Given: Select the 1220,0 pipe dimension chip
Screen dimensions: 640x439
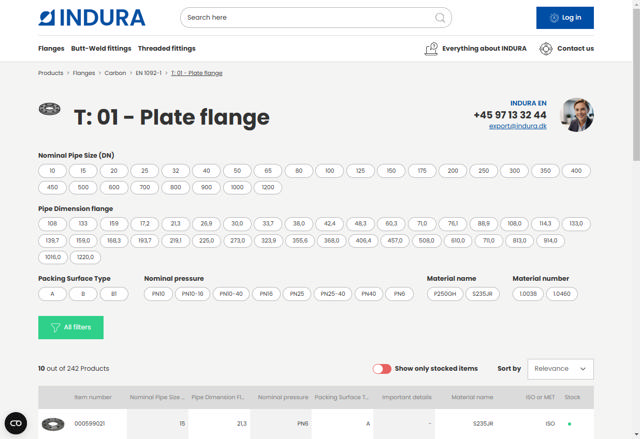Looking at the screenshot, I should [x=85, y=257].
